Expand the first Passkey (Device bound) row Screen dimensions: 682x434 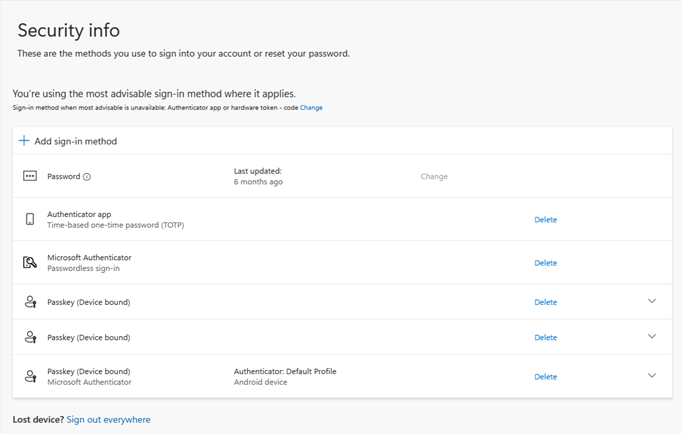pyautogui.click(x=652, y=301)
